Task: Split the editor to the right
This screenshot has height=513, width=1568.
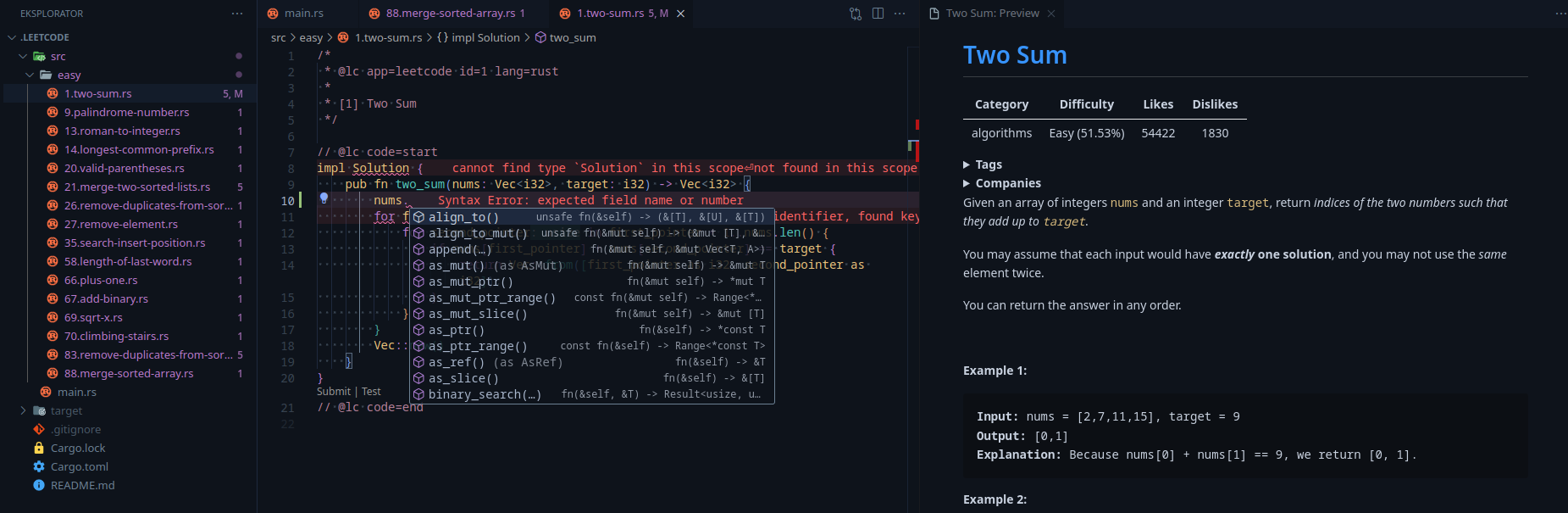Action: pyautogui.click(x=878, y=14)
